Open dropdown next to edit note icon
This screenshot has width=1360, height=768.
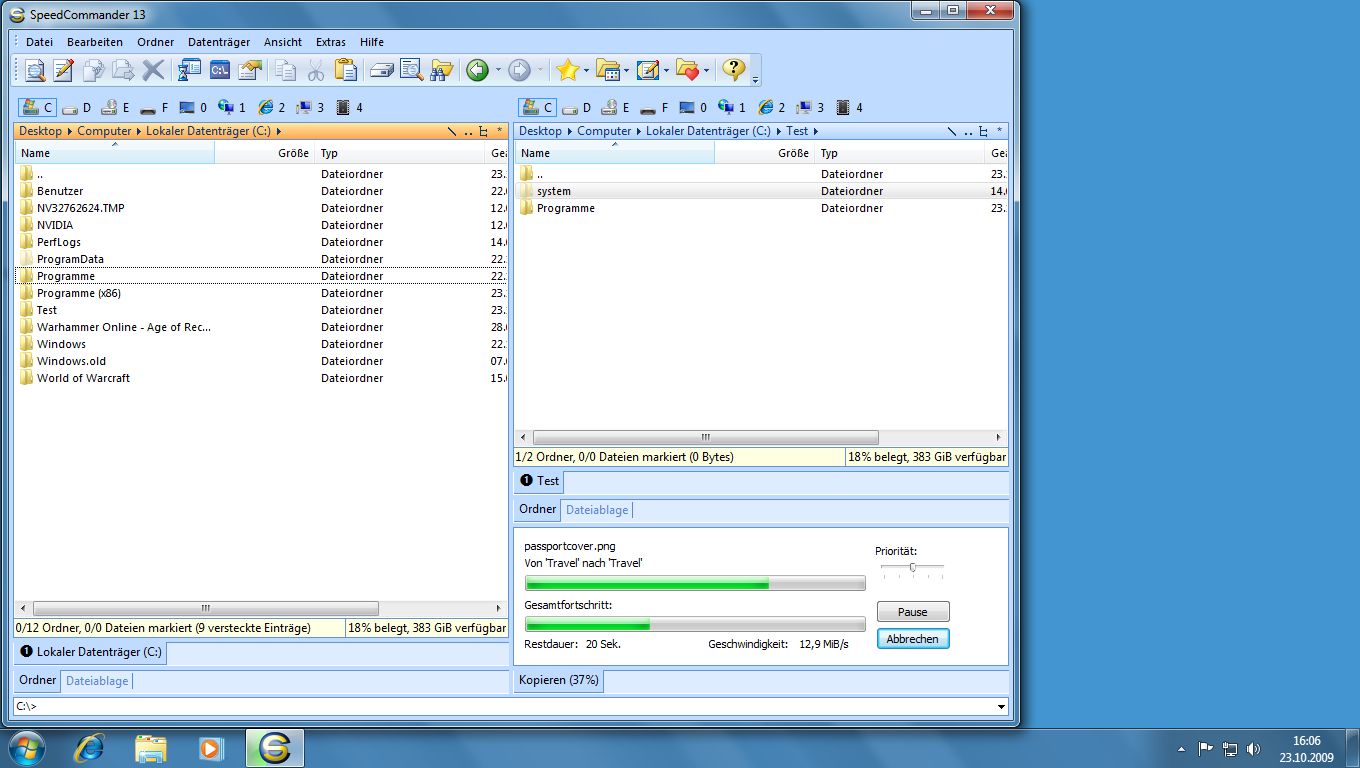(667, 70)
